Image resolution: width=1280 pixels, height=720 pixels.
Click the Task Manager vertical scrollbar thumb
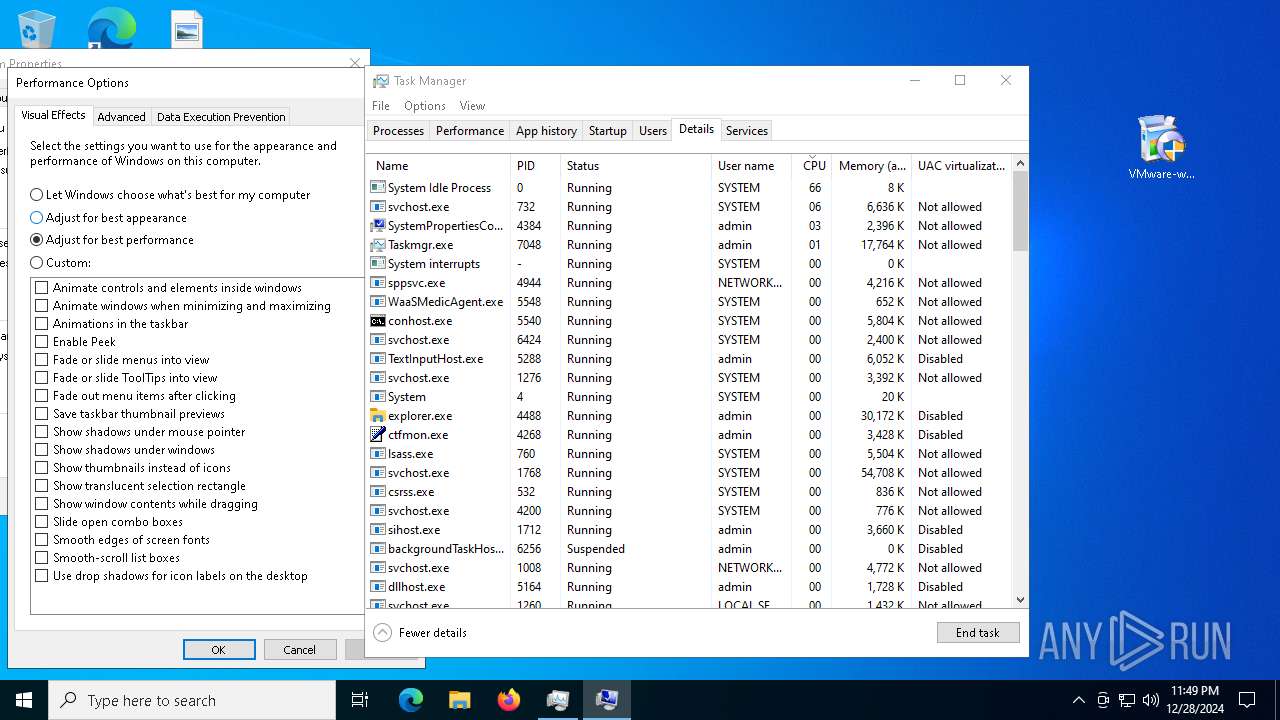pyautogui.click(x=1020, y=211)
